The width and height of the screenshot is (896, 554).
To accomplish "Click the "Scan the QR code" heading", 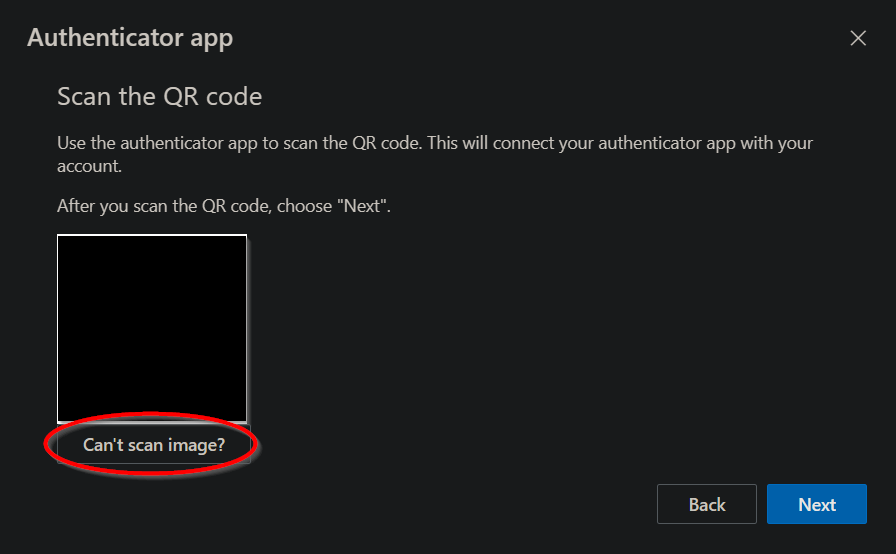I will tap(159, 97).
